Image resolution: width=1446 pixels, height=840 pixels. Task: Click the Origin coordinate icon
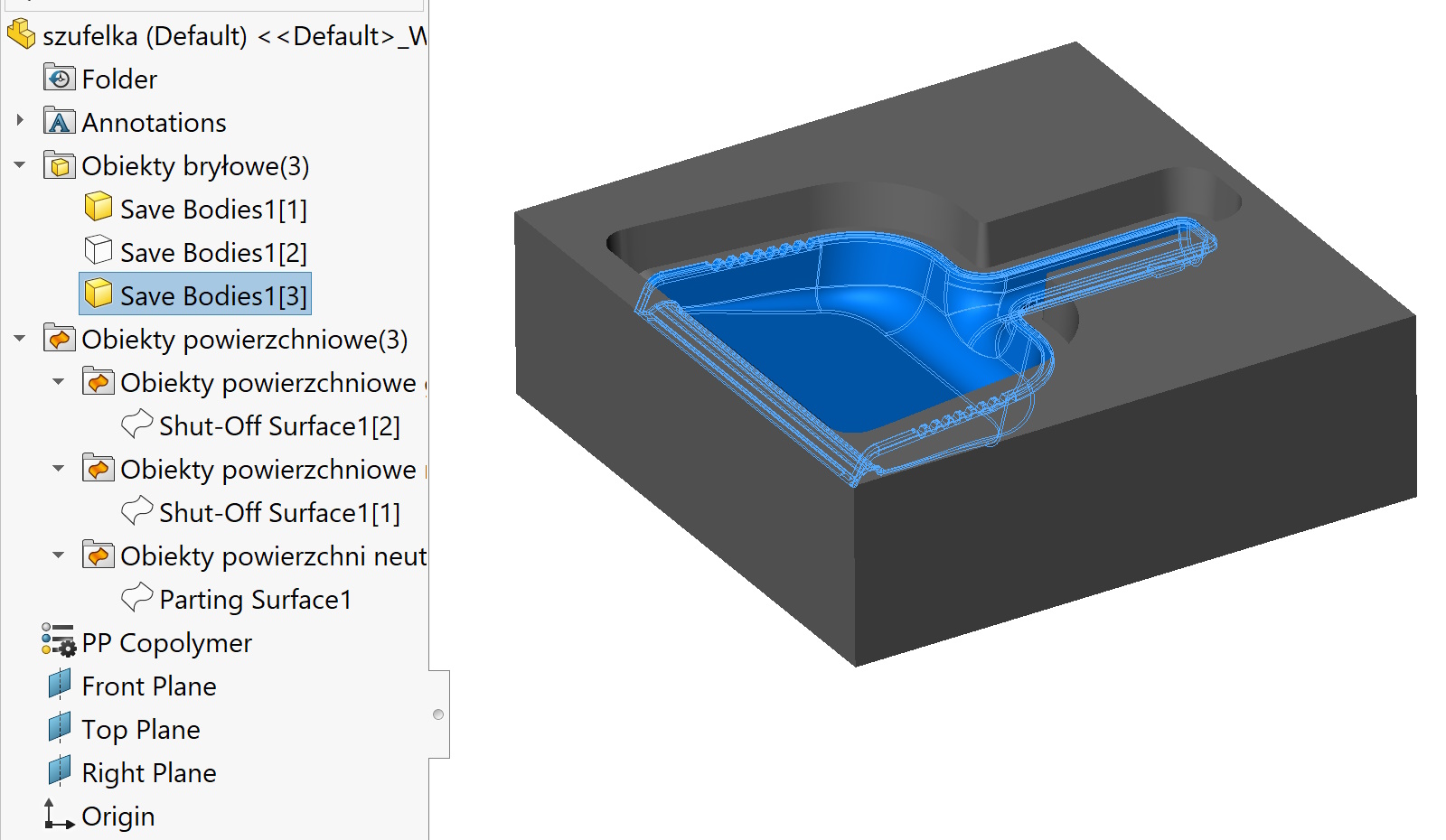click(57, 815)
